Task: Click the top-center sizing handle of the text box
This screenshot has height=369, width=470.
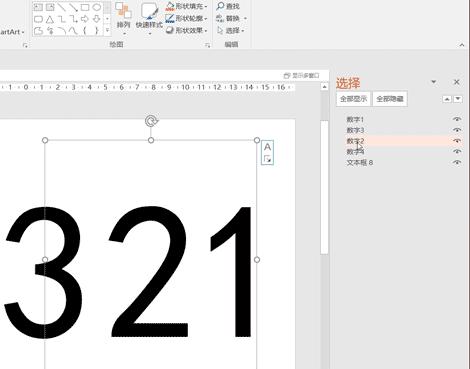Action: point(151,140)
